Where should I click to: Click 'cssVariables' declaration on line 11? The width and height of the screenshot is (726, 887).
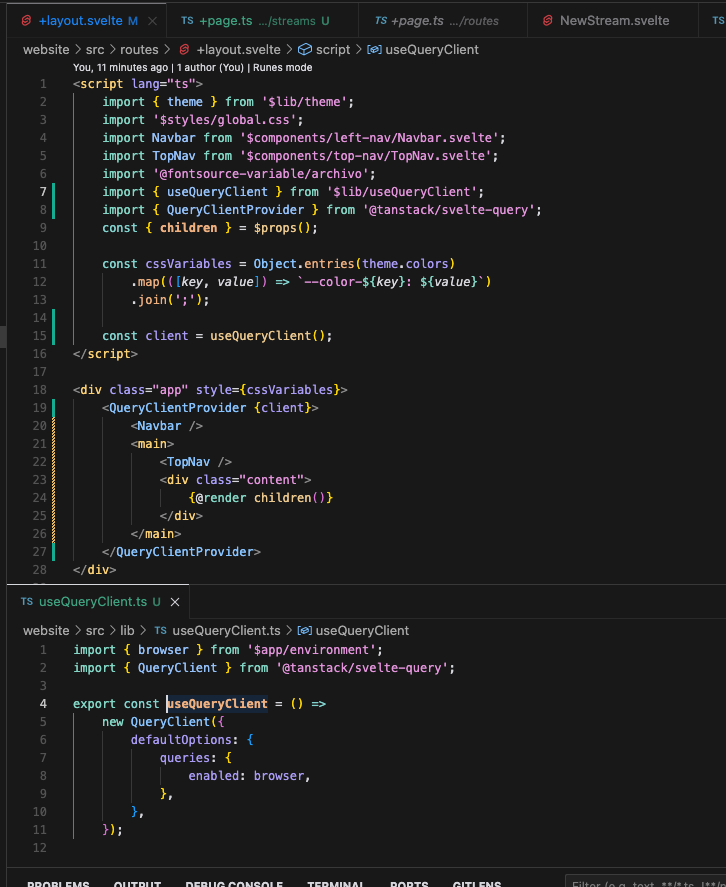pos(188,264)
